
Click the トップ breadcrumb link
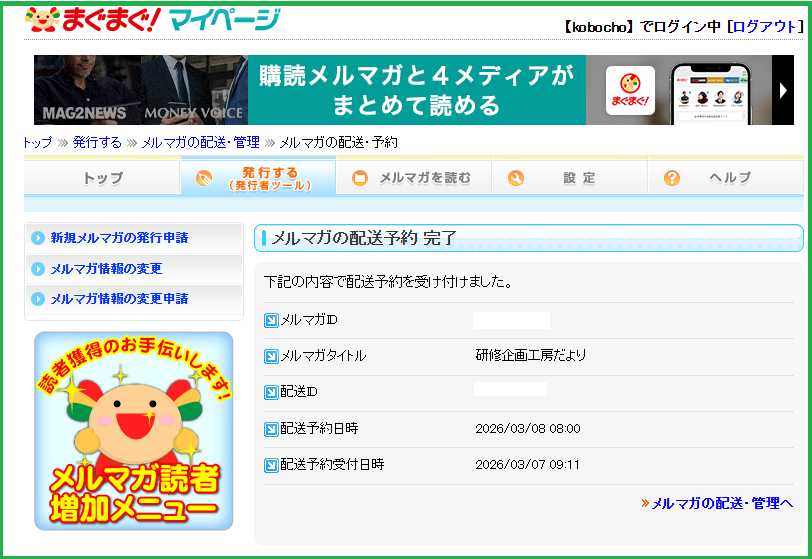[38, 143]
